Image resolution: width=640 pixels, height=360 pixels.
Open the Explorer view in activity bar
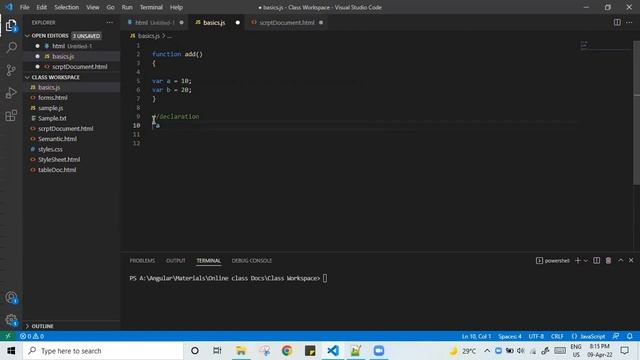(11, 25)
